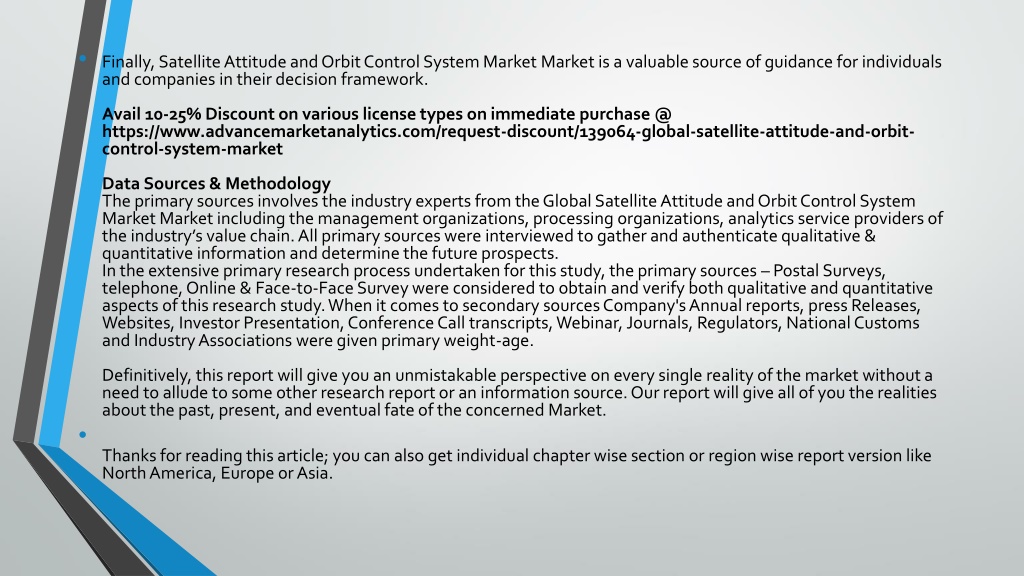Click 'In the extensive primary research' line
This screenshot has width=1024, height=576.
pyautogui.click(x=494, y=271)
